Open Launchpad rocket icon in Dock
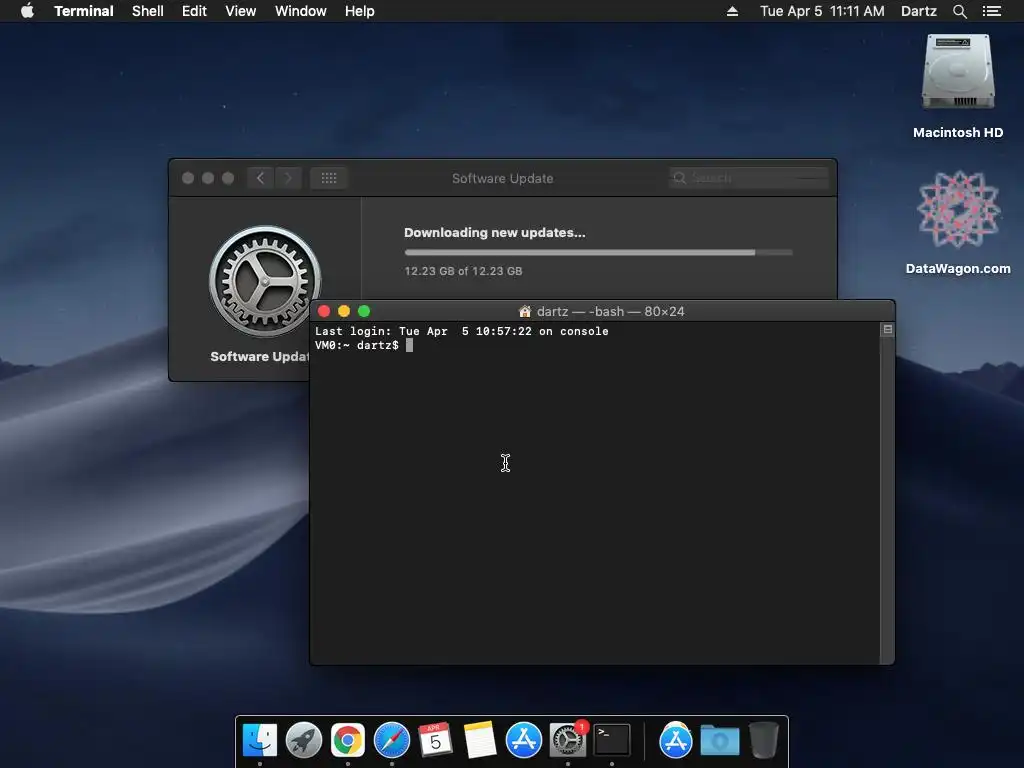 pyautogui.click(x=304, y=741)
